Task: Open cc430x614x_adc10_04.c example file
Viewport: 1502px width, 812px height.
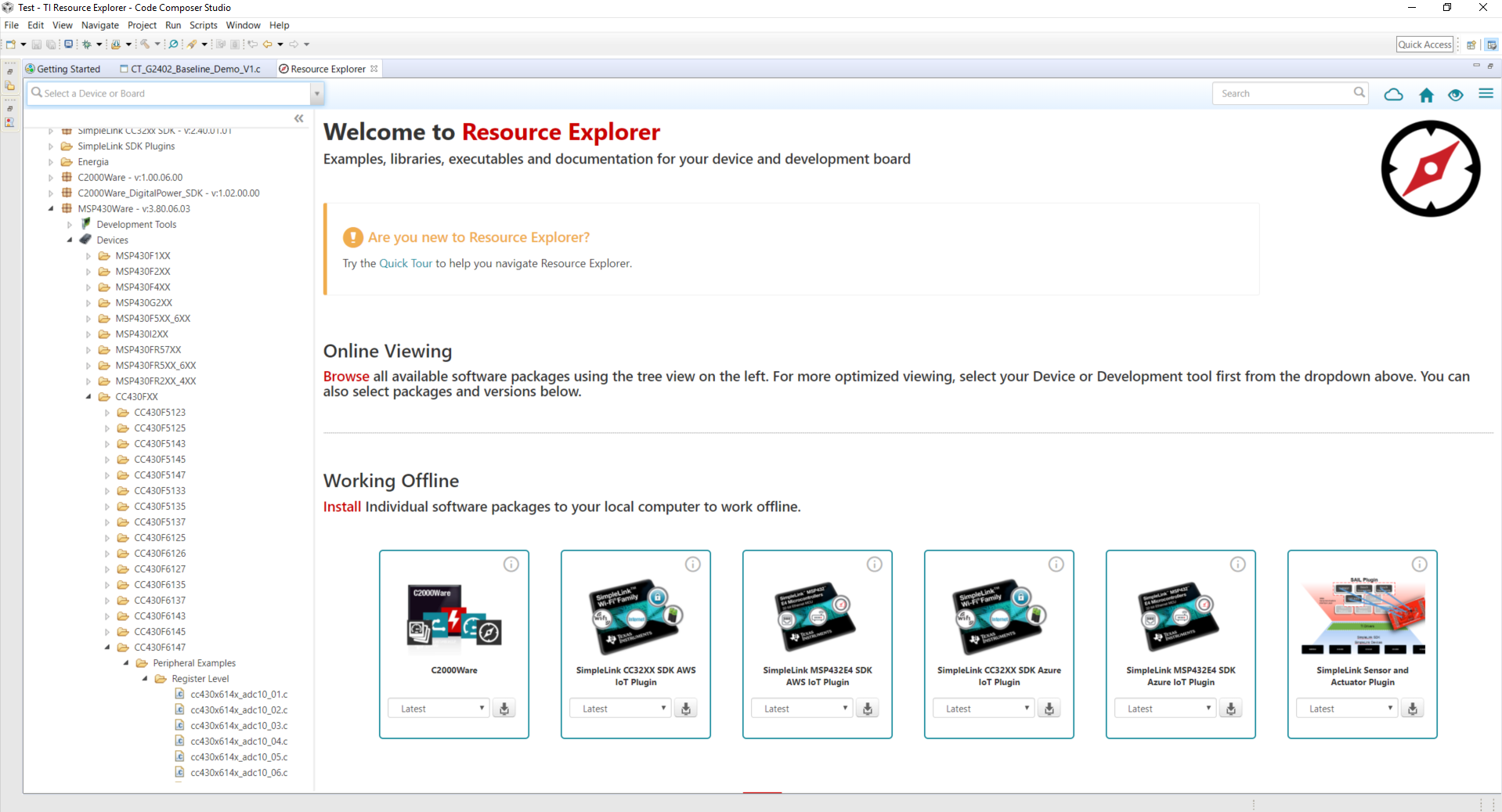Action: 239,742
